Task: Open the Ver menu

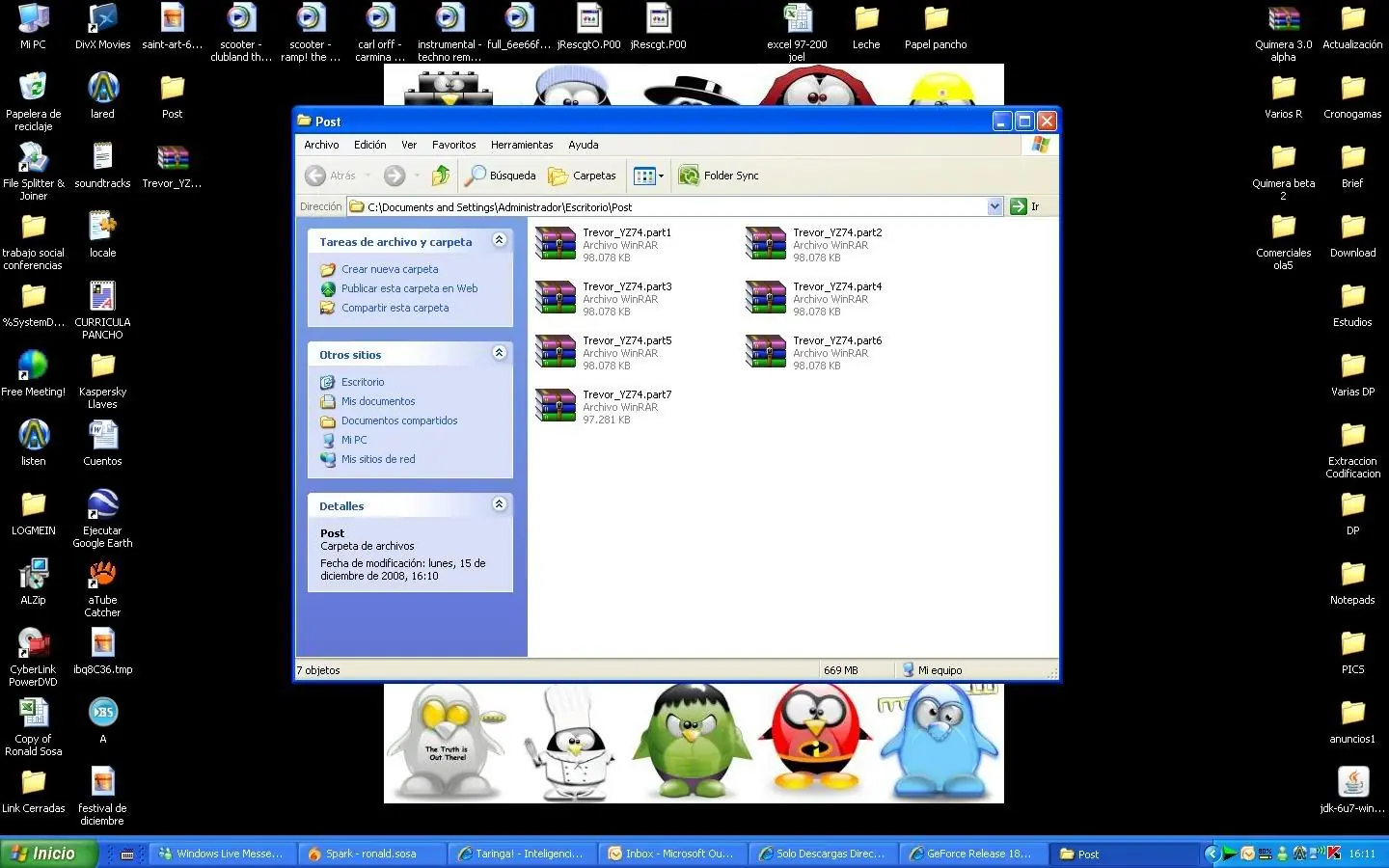Action: (409, 145)
